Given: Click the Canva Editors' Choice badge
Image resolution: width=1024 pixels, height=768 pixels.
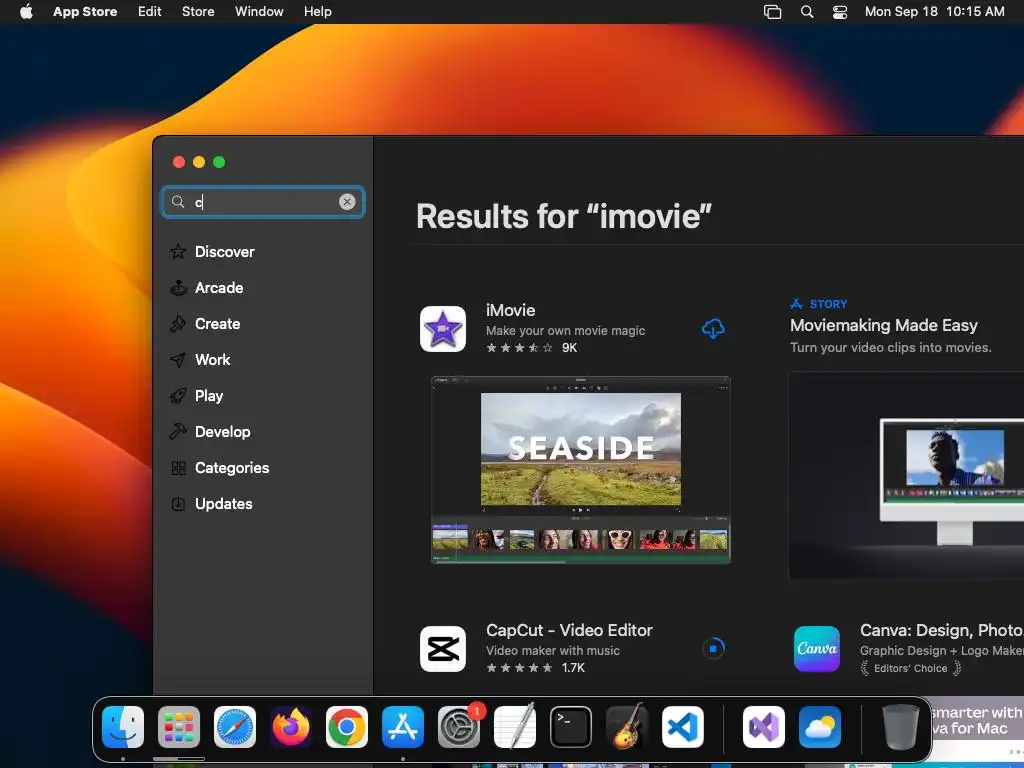Looking at the screenshot, I should (910, 668).
